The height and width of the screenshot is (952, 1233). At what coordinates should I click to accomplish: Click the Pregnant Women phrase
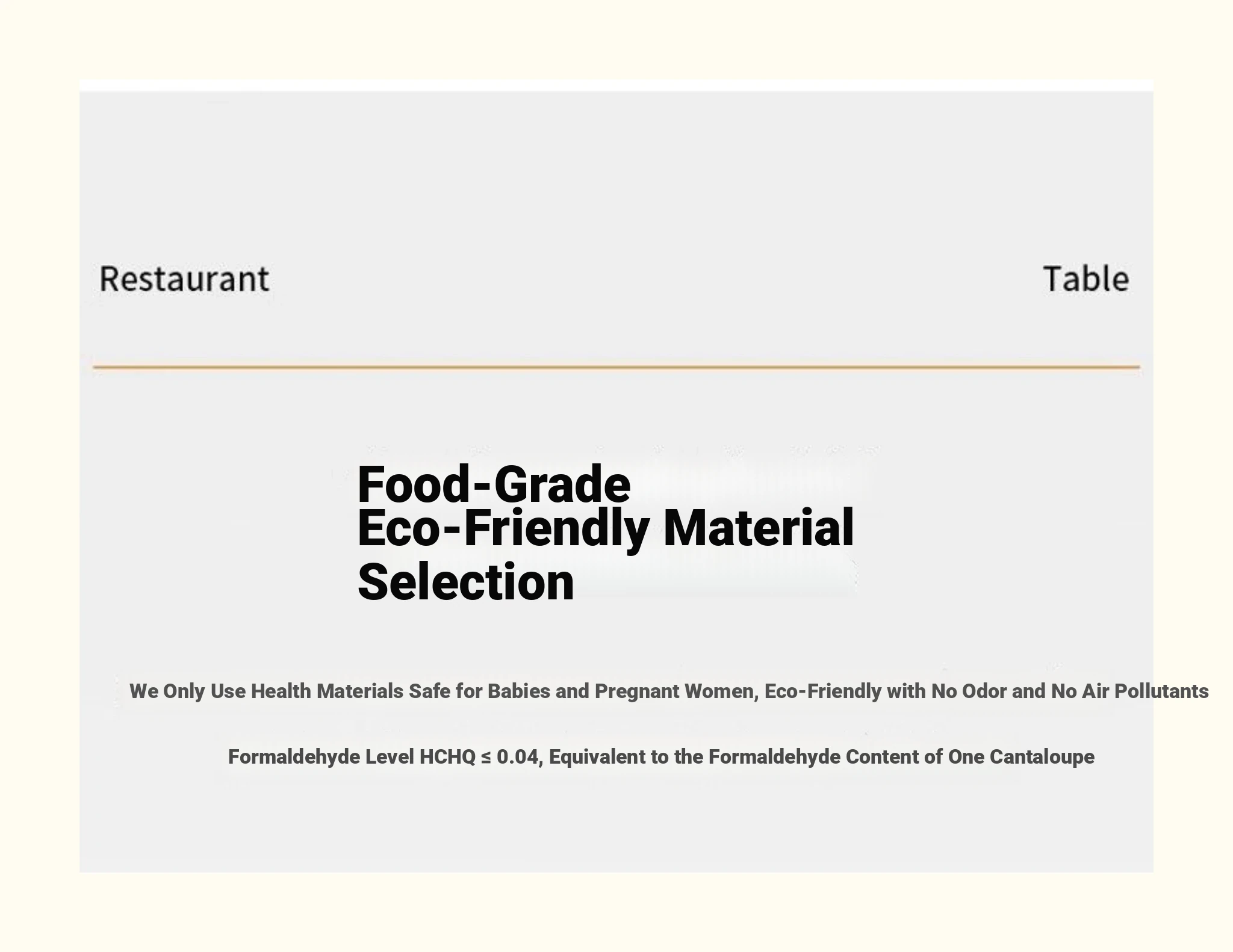point(677,691)
